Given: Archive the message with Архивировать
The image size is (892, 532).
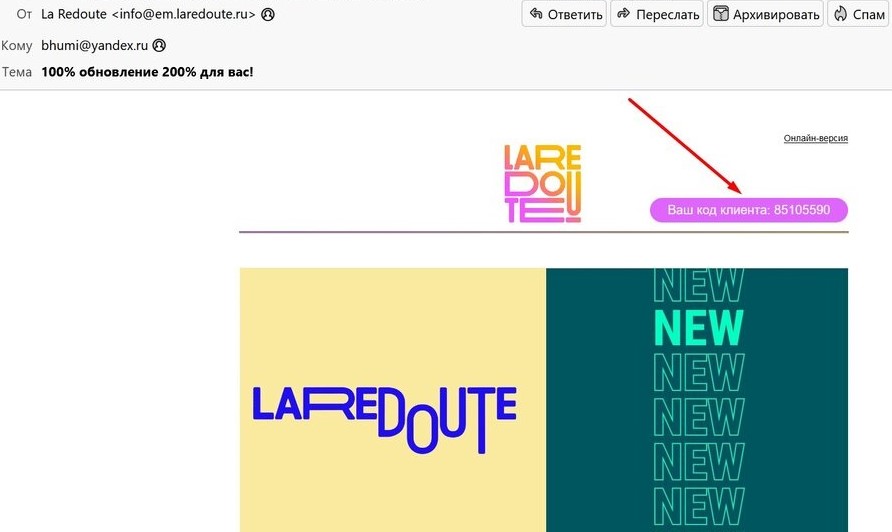Looking at the screenshot, I should [x=766, y=14].
